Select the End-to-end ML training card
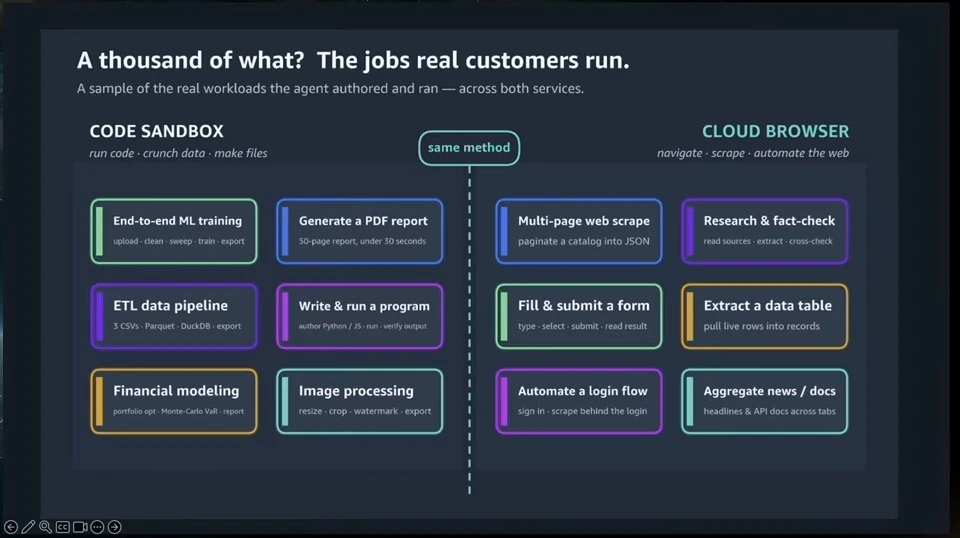 pos(174,231)
